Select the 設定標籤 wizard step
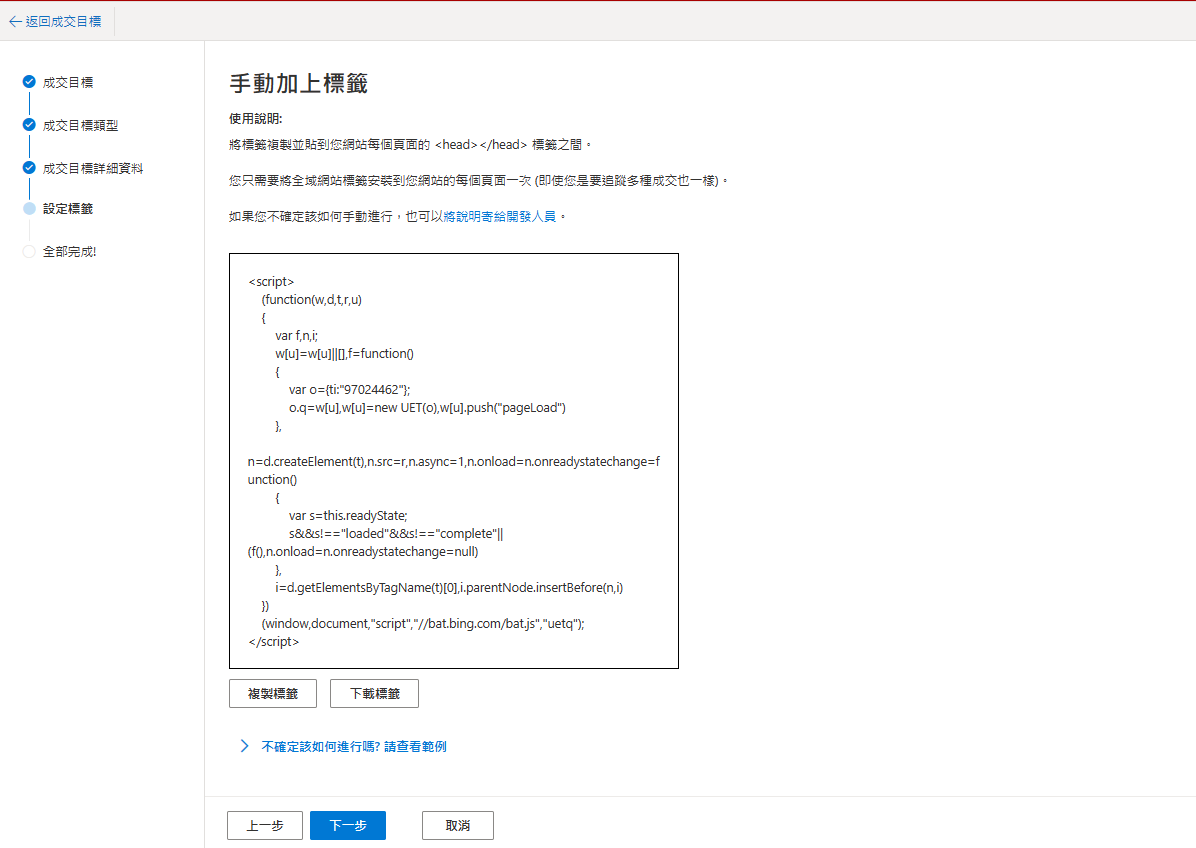This screenshot has height=848, width=1196. pos(68,209)
